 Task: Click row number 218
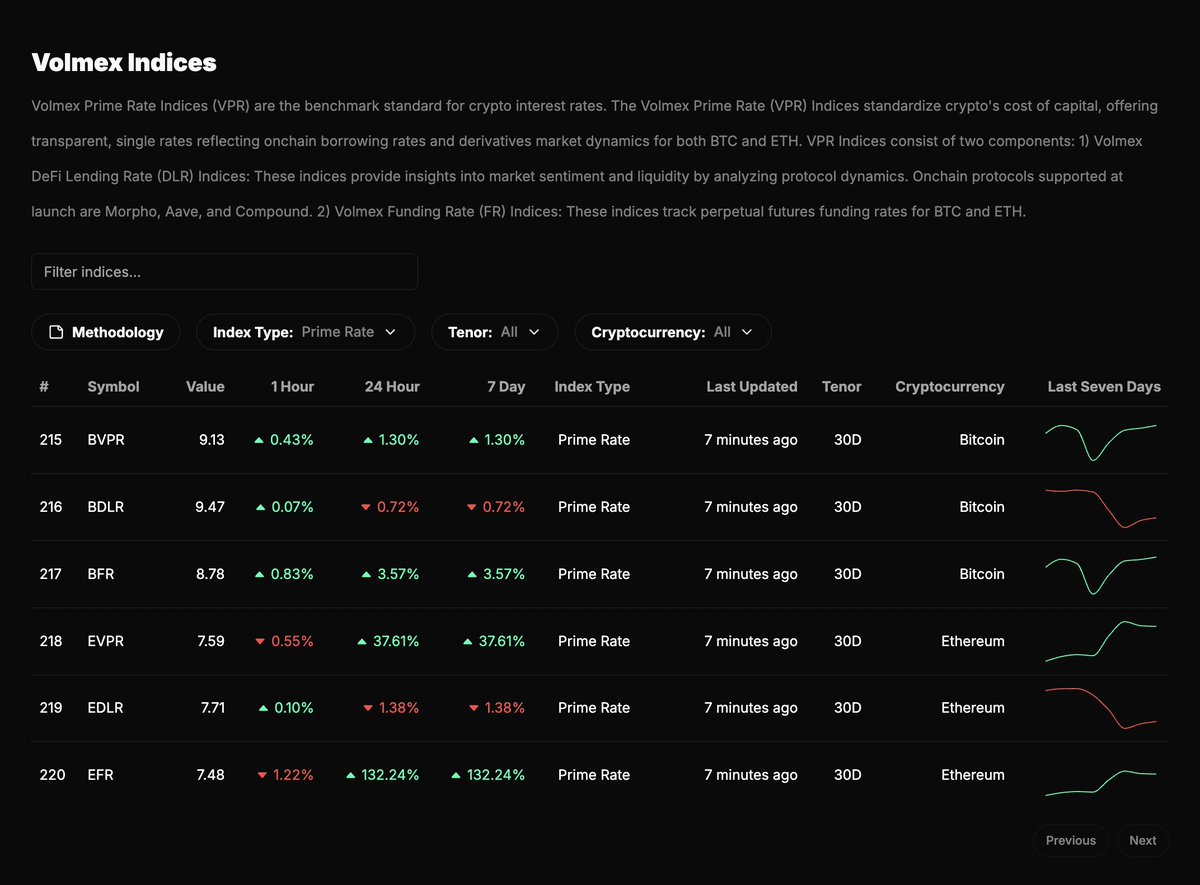51,641
